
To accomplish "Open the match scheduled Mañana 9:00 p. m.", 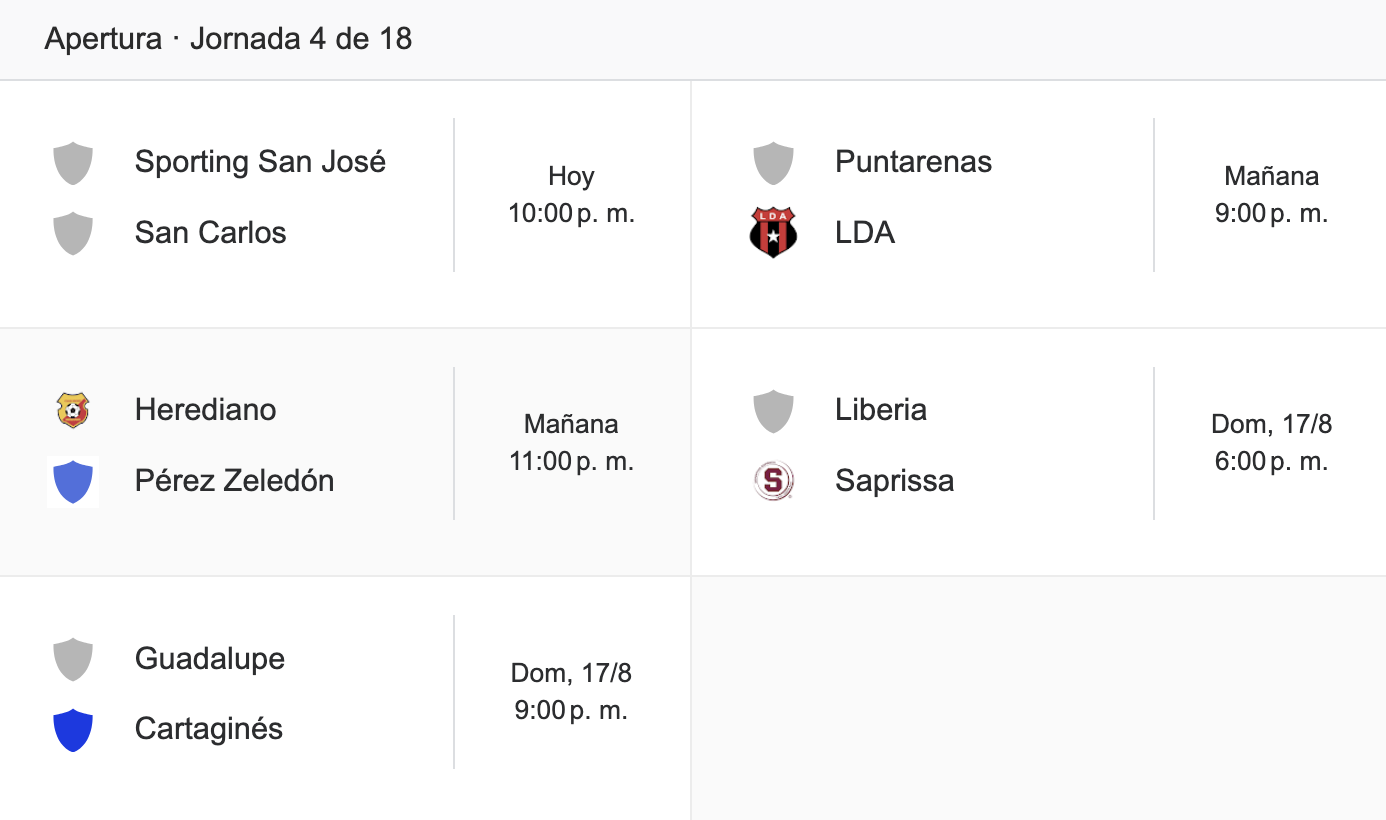I will [1039, 204].
